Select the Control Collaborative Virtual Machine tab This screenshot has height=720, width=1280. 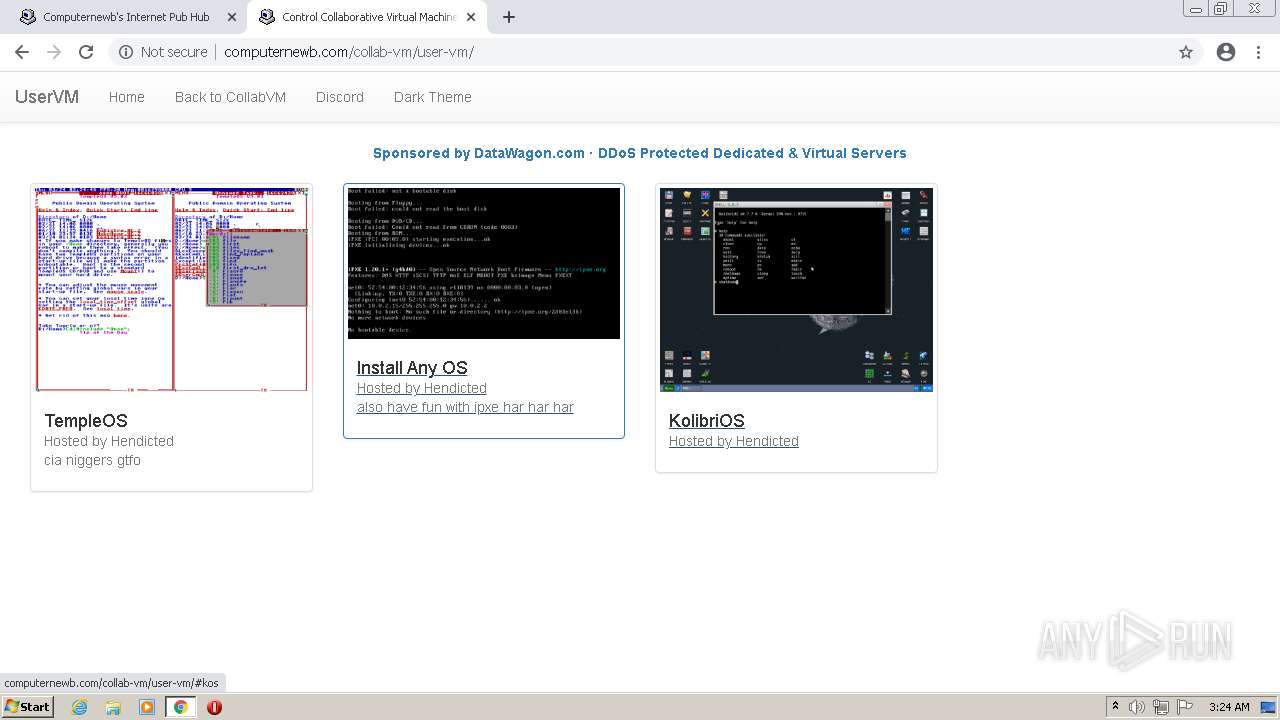click(x=367, y=17)
